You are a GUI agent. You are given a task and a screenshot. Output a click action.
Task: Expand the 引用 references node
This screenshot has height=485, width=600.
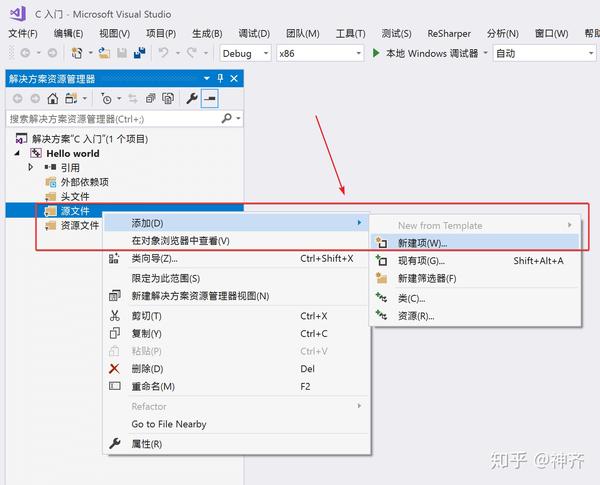[31, 167]
